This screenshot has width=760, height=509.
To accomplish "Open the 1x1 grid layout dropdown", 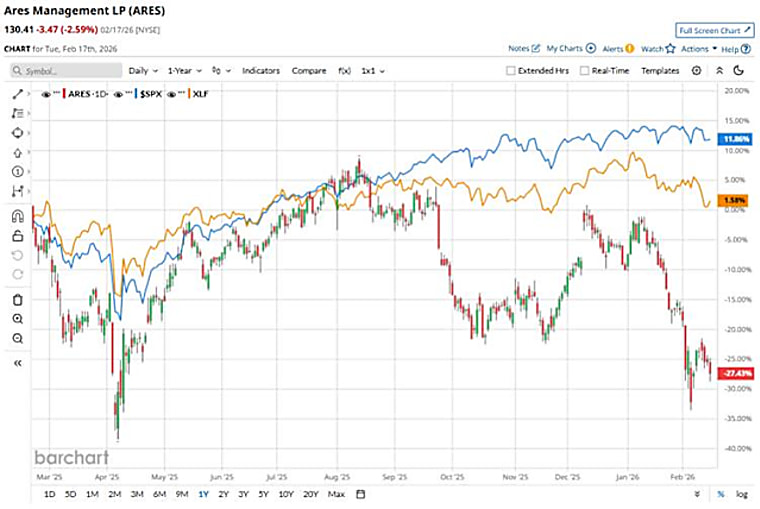I will click(x=373, y=71).
